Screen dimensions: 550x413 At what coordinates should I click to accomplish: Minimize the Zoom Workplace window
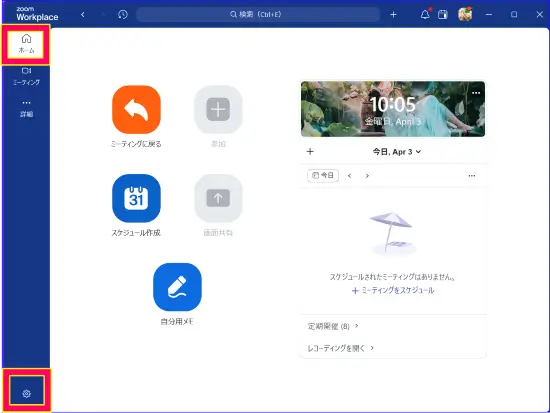[x=489, y=14]
